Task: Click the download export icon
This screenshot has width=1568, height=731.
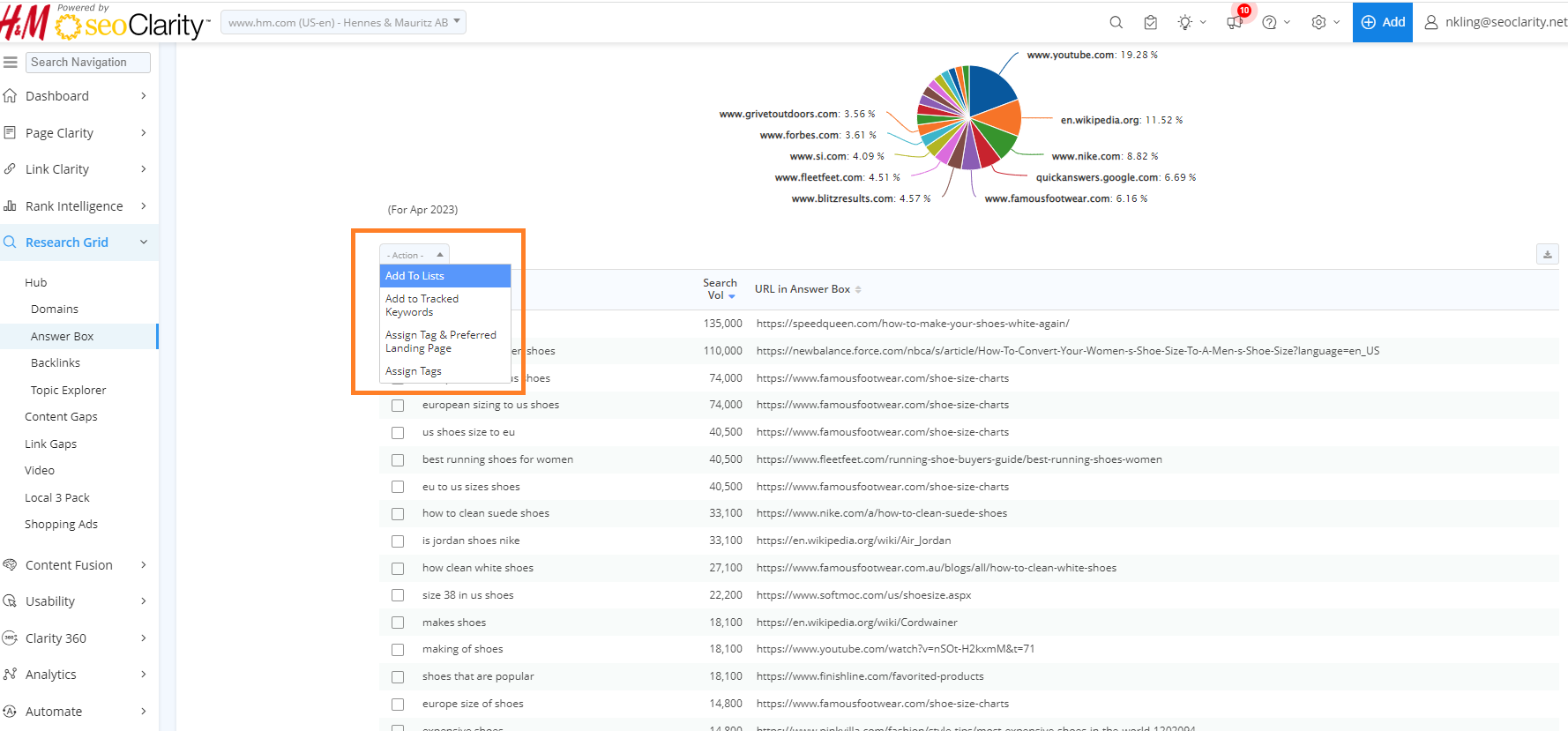Action: (x=1547, y=254)
